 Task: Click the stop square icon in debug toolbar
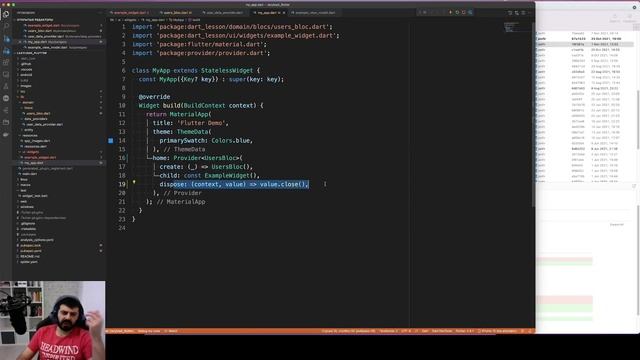[464, 12]
